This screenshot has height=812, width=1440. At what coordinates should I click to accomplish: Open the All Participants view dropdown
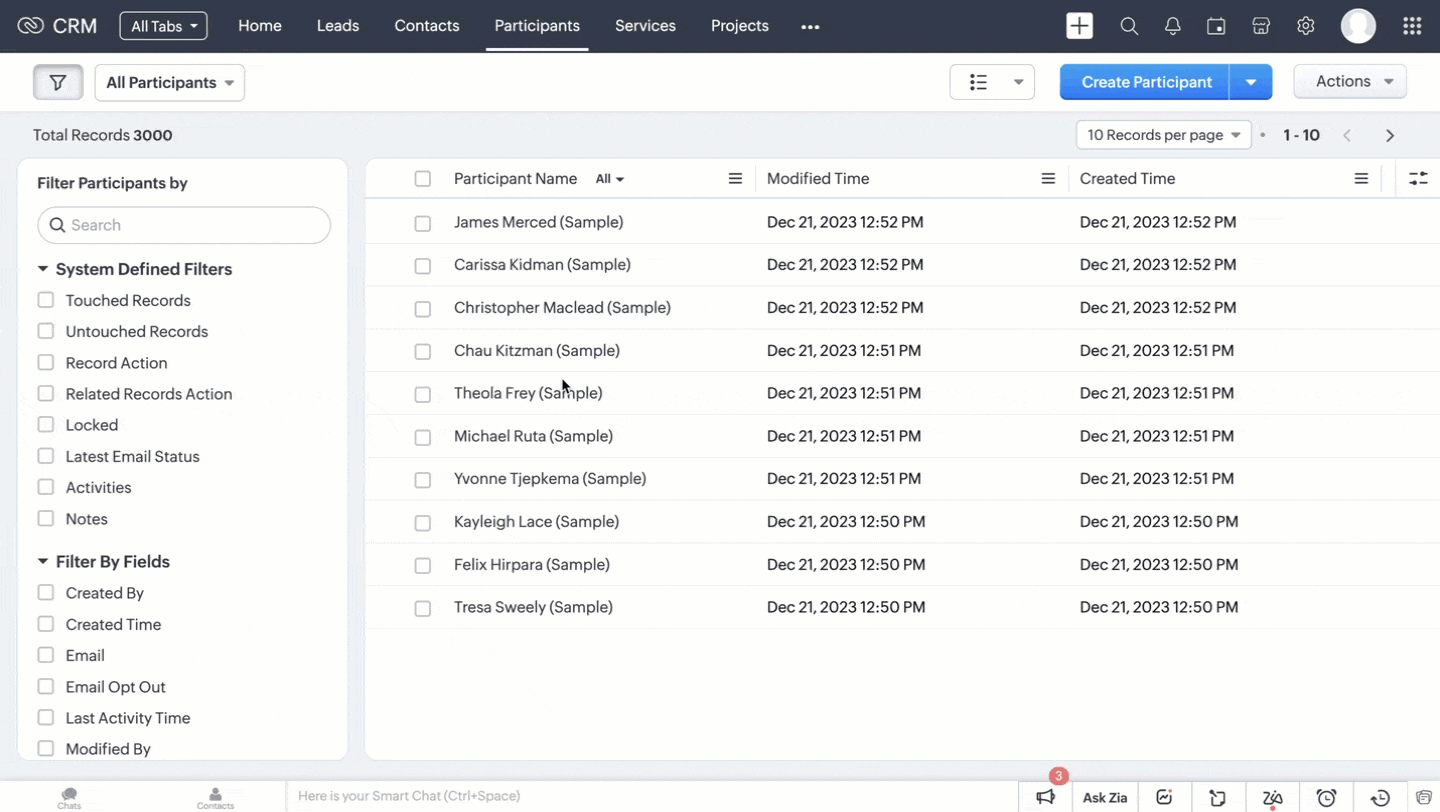(x=170, y=83)
